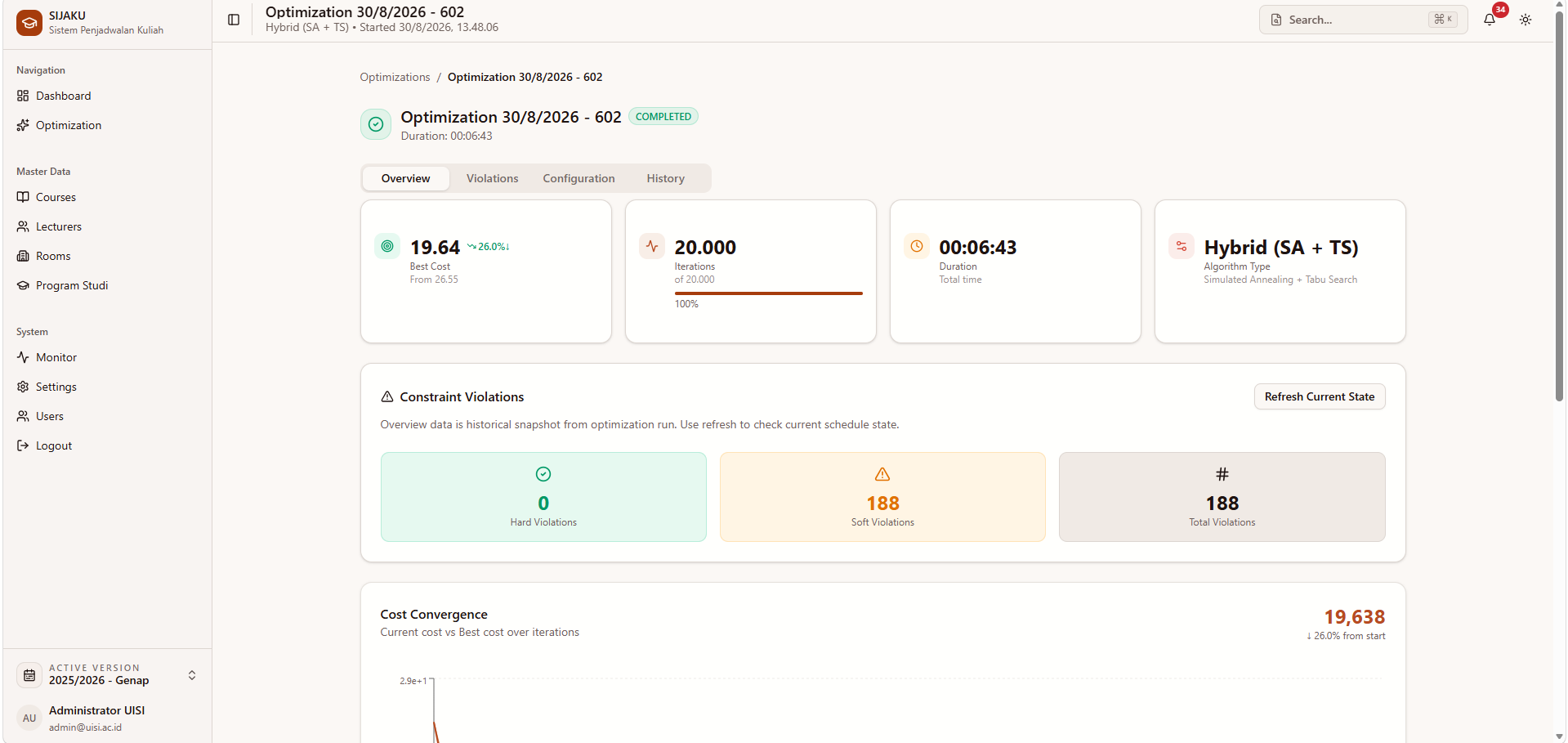
Task: Click the Lecturers people icon
Action: 23,226
